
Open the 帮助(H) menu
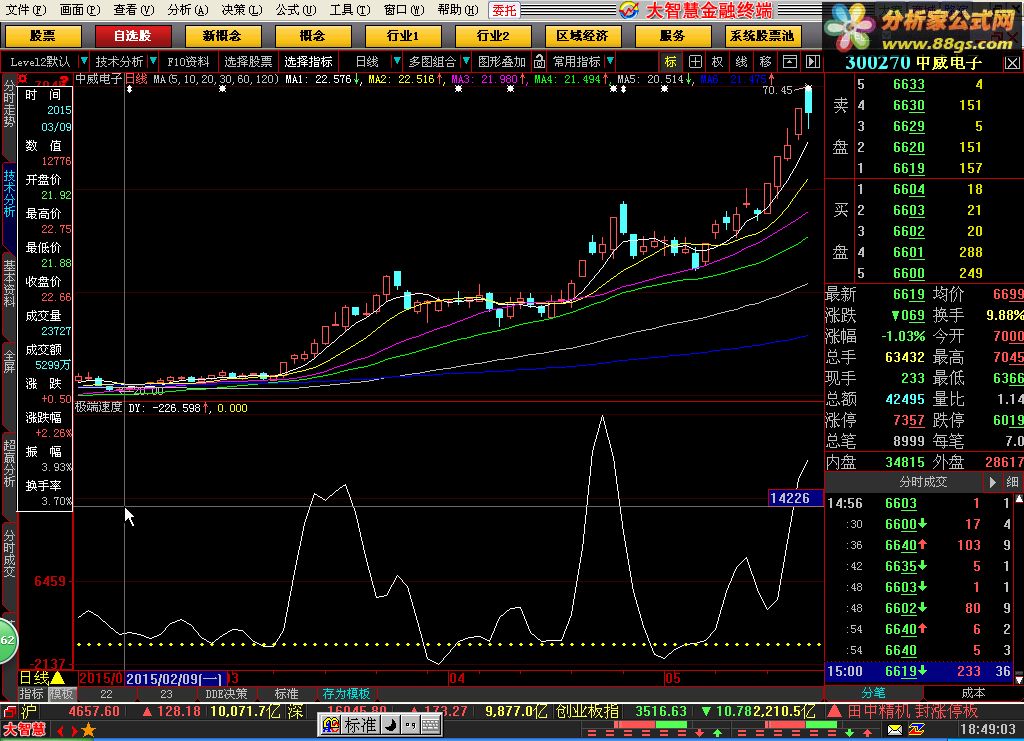click(458, 10)
